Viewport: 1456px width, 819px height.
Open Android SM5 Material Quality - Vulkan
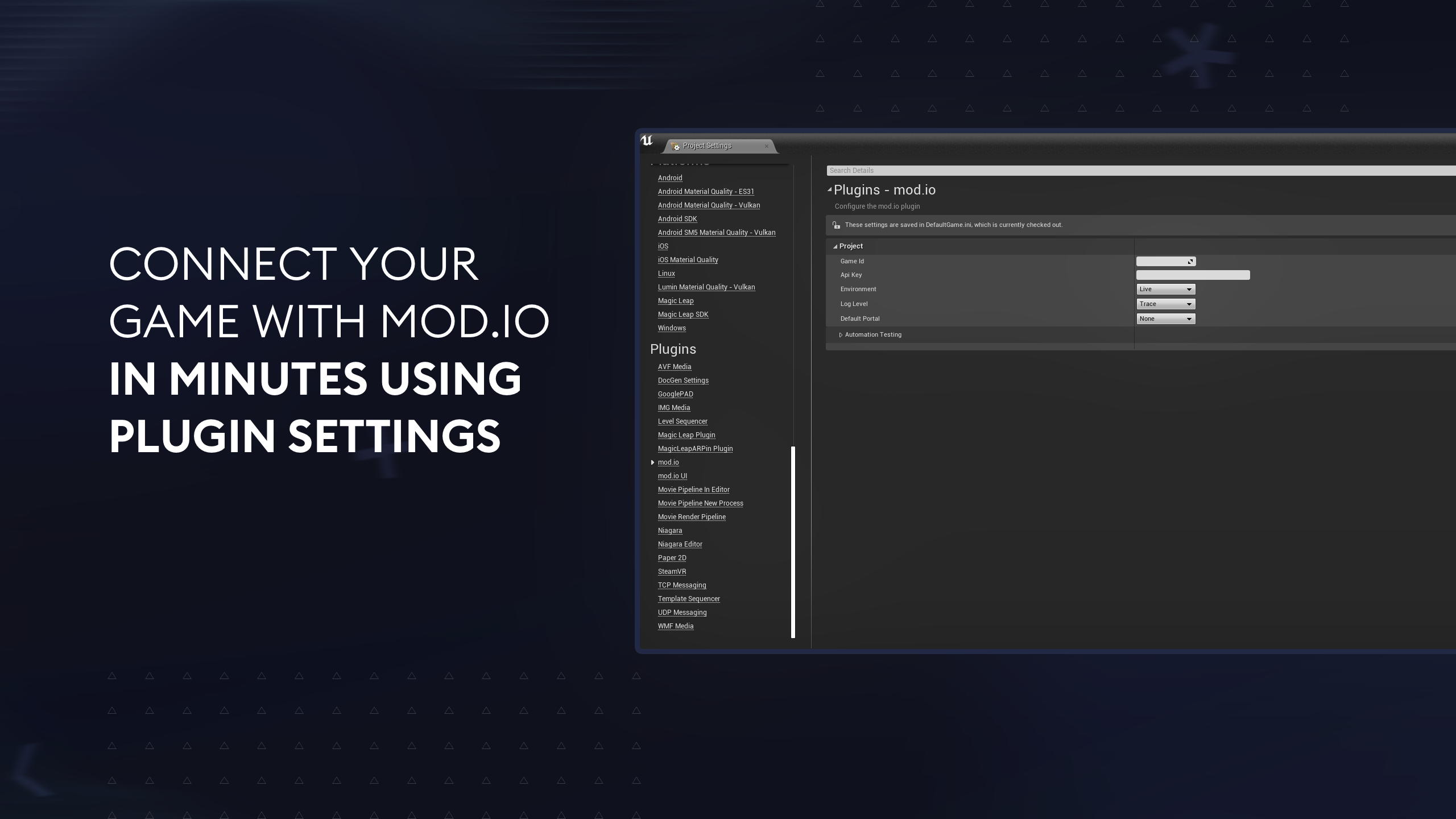(717, 233)
